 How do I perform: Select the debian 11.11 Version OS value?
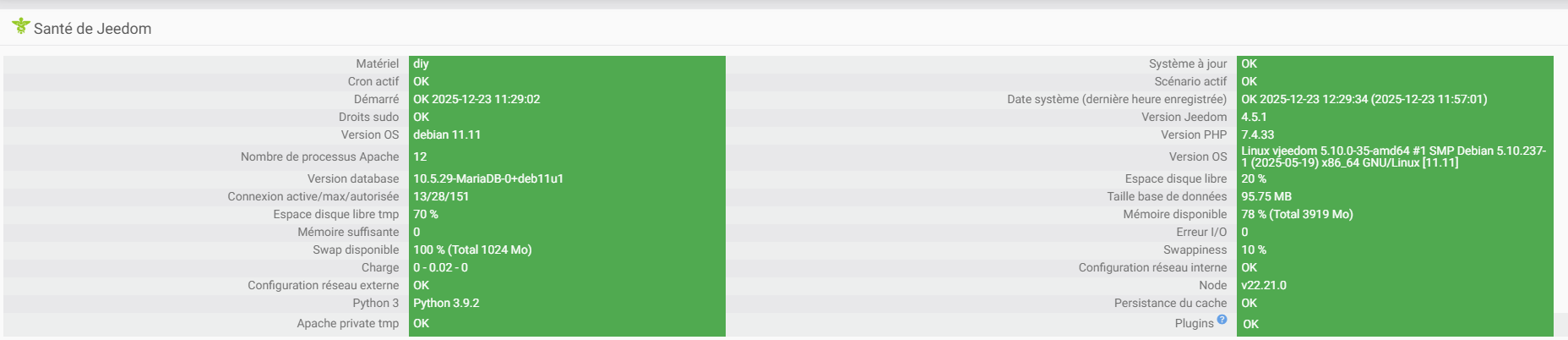447,134
